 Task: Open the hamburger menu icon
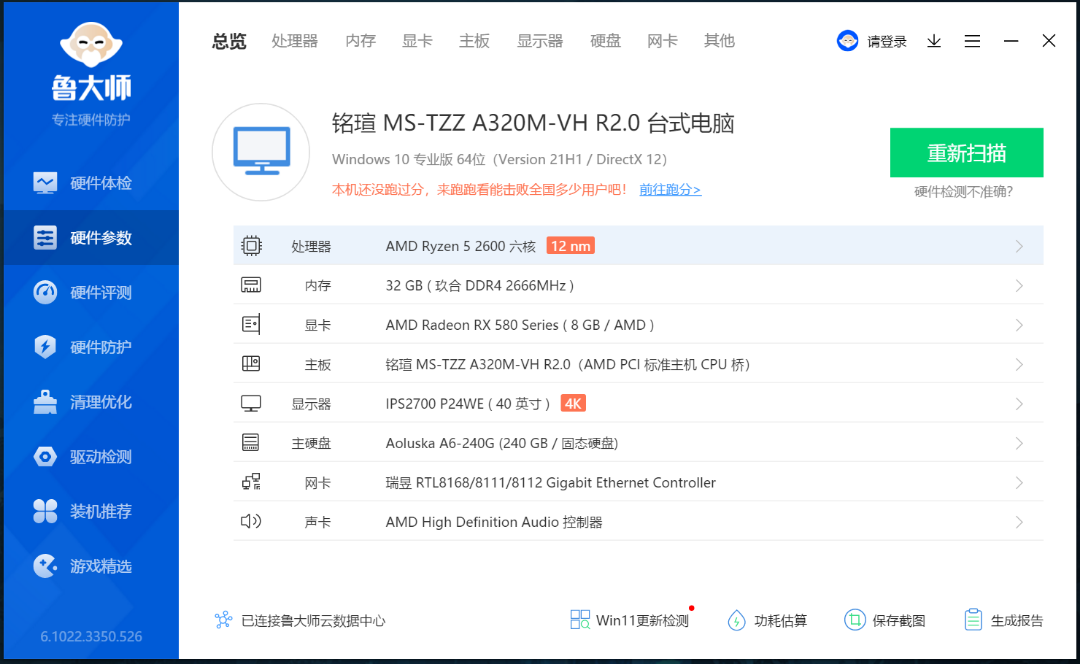point(973,41)
